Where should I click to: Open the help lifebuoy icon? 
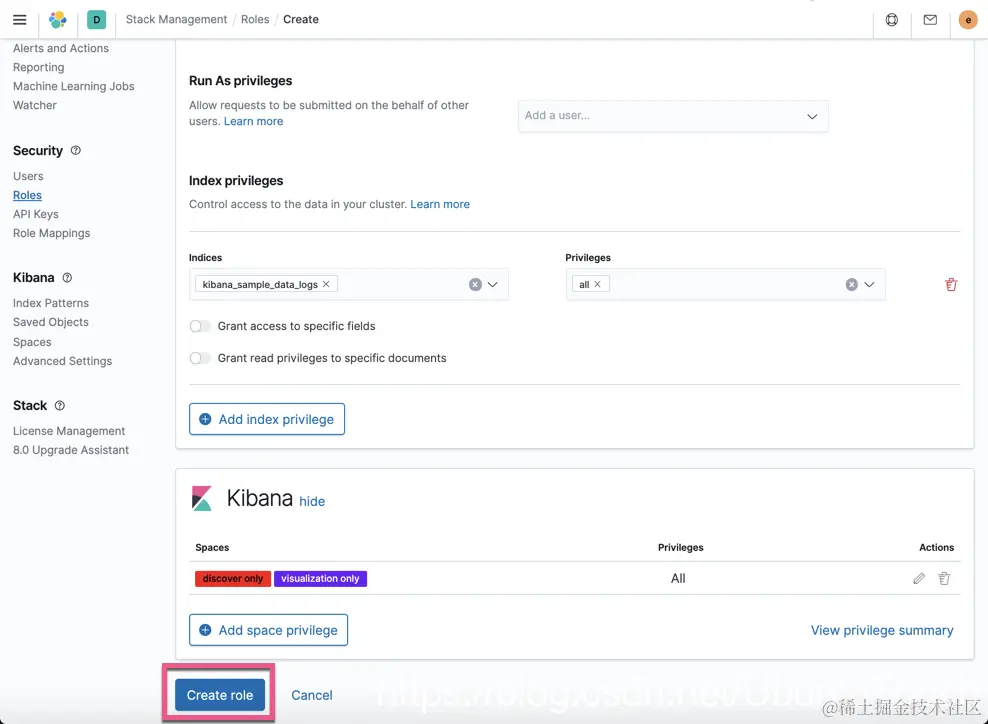(x=892, y=20)
